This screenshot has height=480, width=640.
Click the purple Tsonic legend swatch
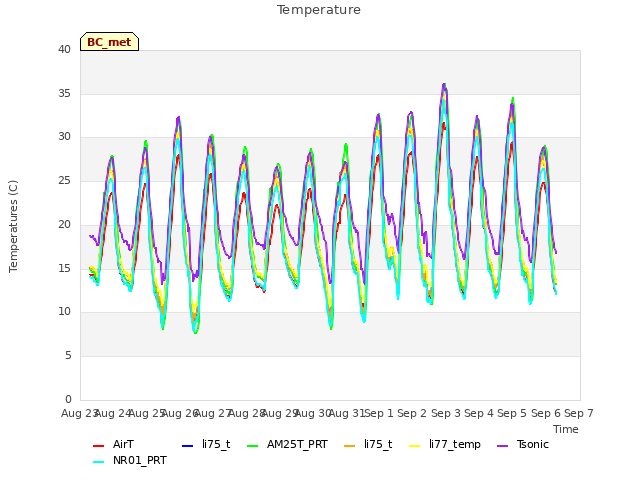(x=502, y=446)
